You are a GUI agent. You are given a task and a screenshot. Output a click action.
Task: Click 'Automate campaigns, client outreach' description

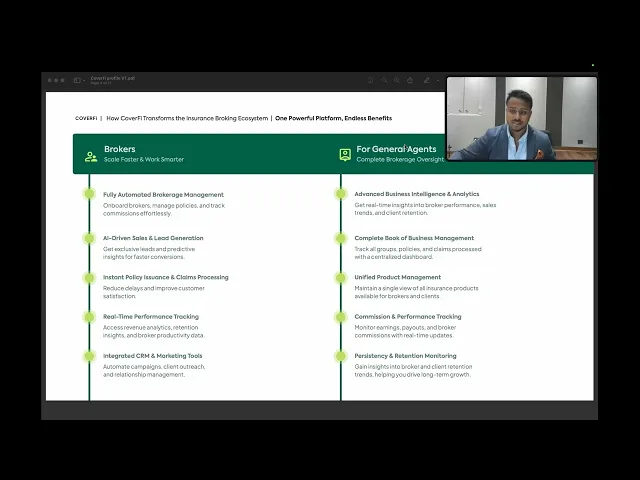[x=154, y=371]
